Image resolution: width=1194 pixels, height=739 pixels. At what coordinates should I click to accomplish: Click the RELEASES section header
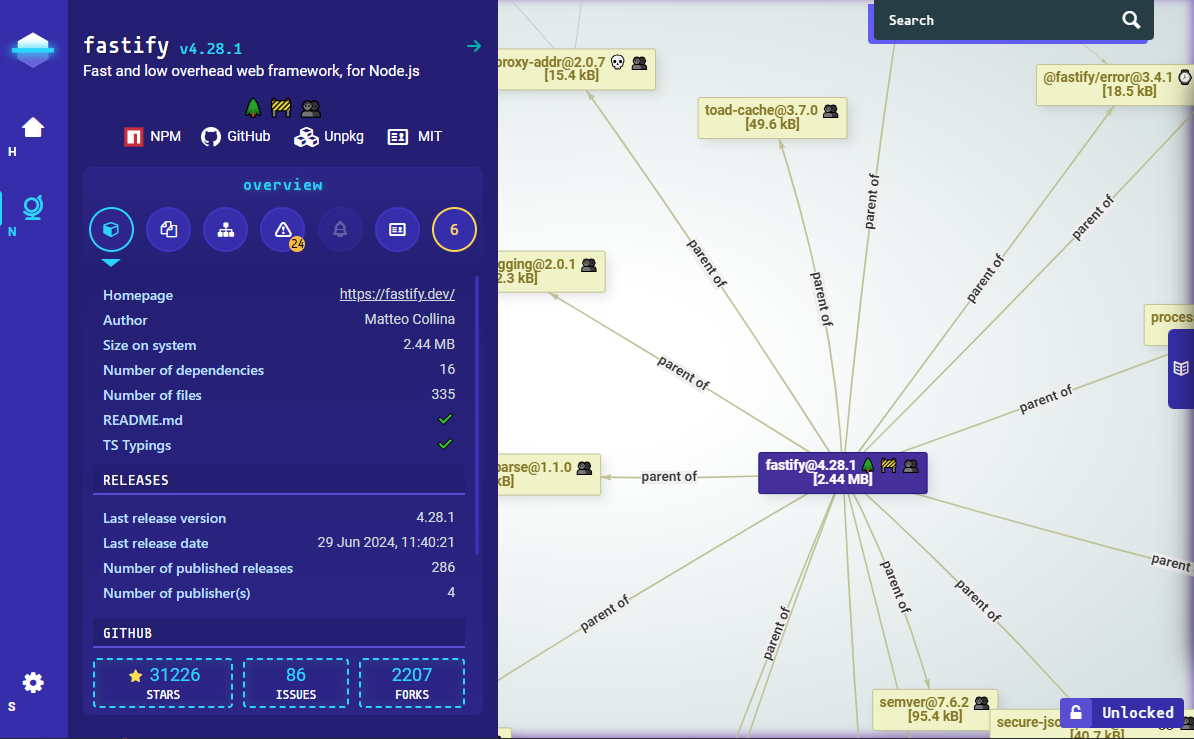(x=279, y=480)
